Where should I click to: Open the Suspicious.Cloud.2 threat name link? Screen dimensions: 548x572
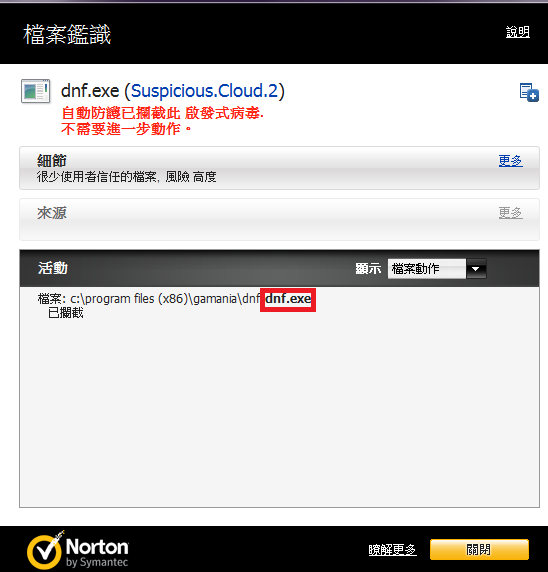tap(205, 91)
